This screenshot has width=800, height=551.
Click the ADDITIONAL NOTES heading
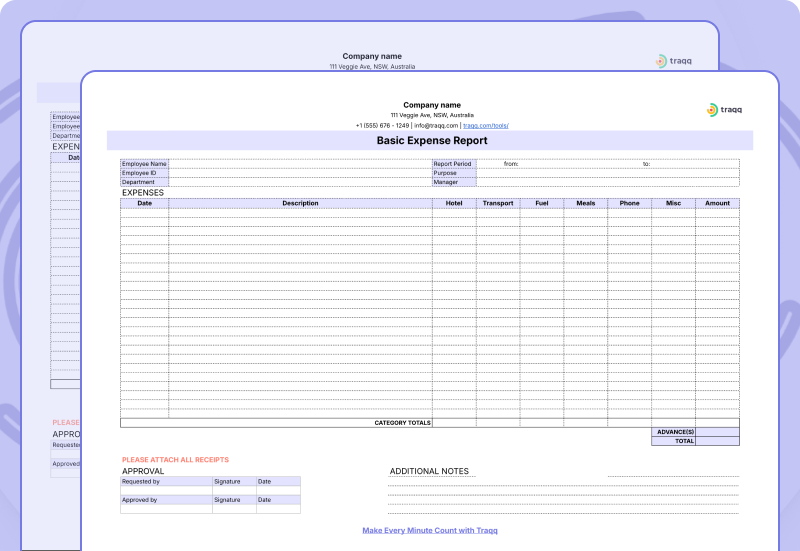tap(429, 471)
